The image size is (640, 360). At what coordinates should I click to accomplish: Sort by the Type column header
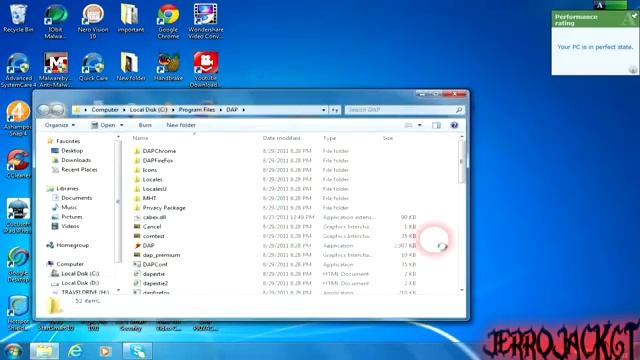(x=329, y=138)
